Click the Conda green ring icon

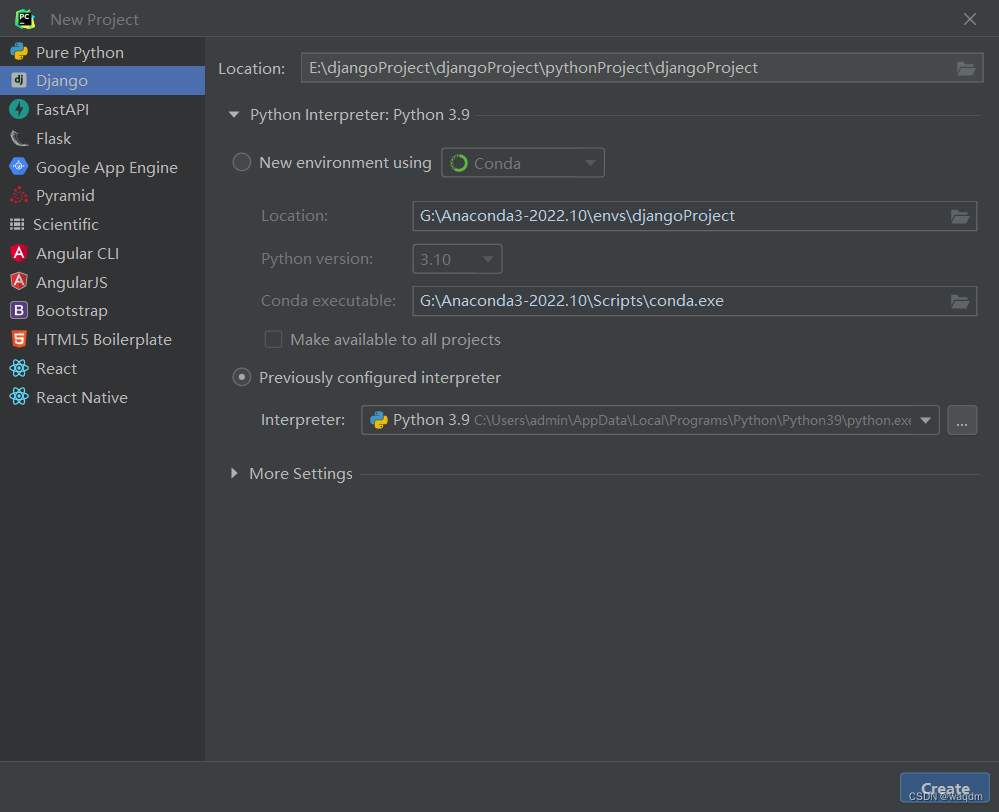459,163
